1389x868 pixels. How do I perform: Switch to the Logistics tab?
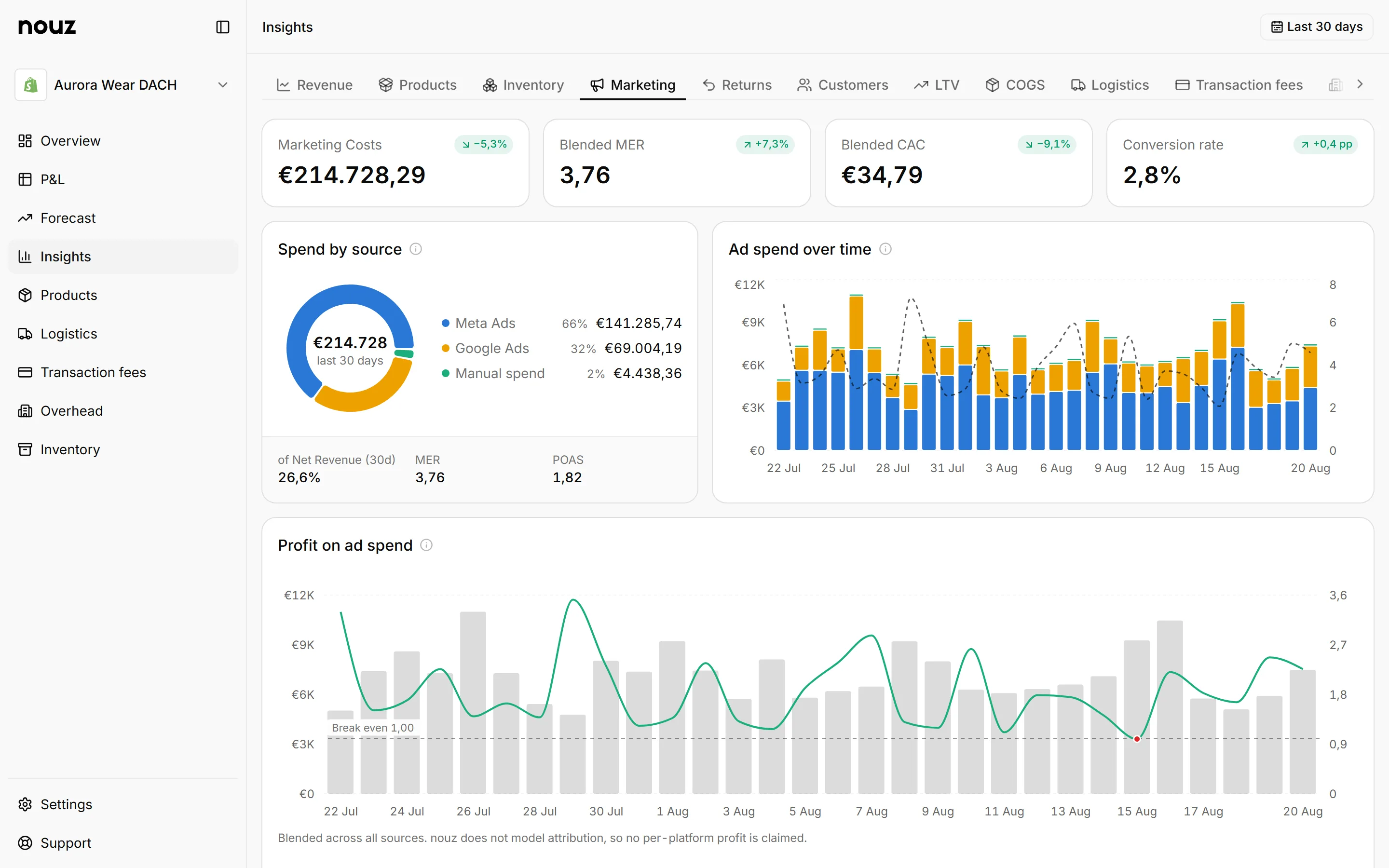(1109, 85)
